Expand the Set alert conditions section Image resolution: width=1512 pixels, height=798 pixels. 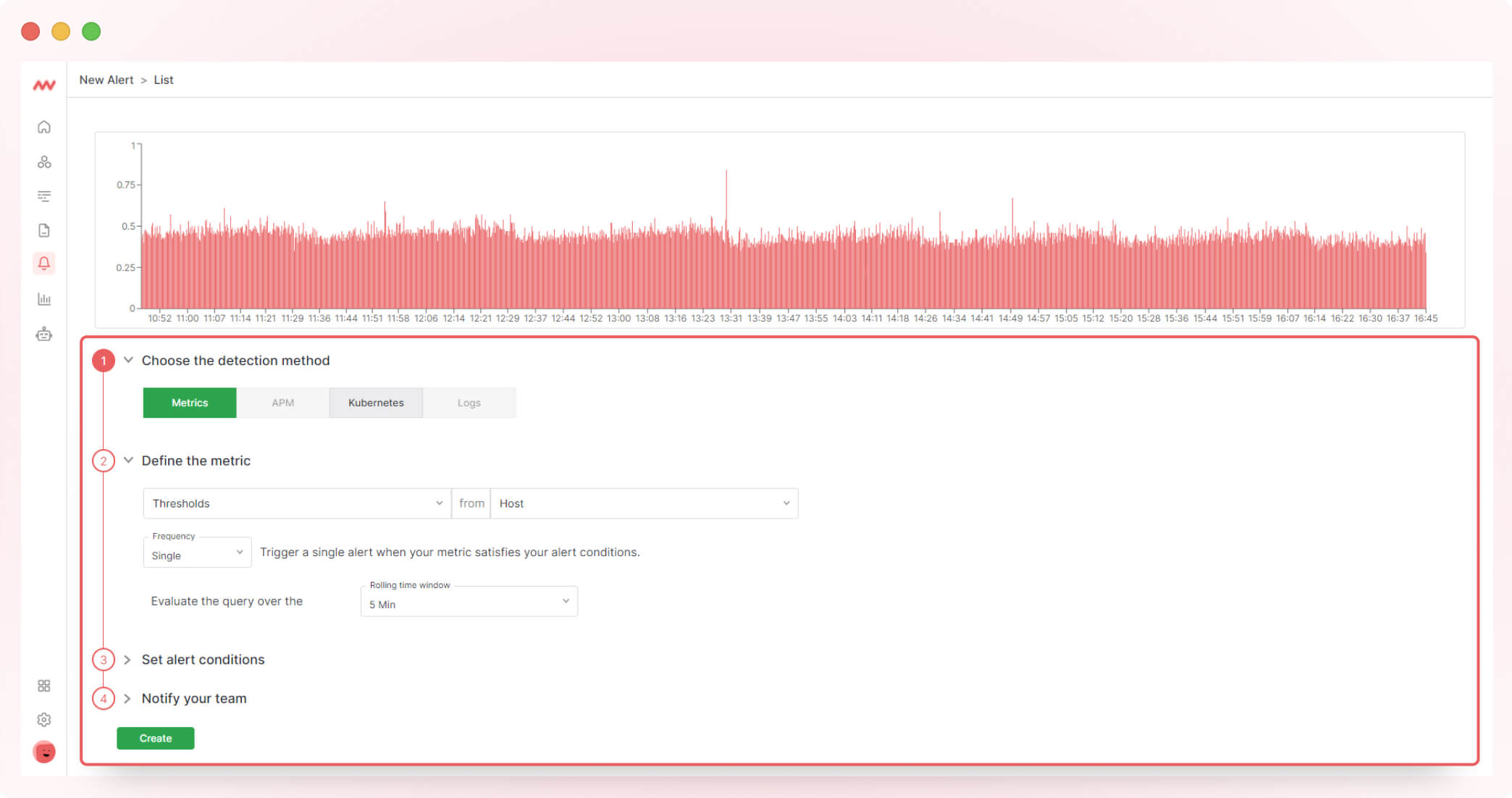tap(127, 660)
